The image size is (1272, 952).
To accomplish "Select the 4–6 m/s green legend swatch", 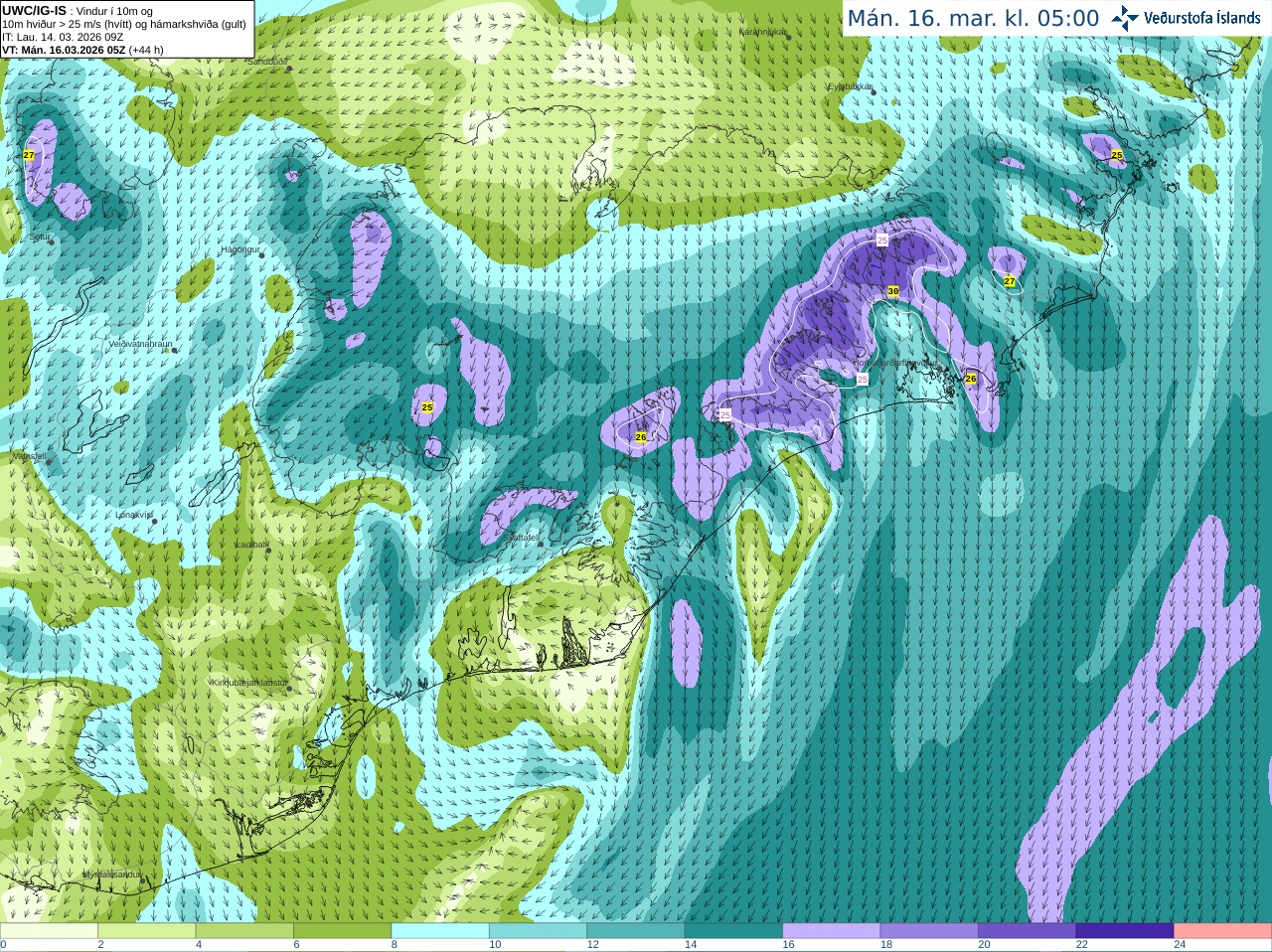I will coord(244,930).
